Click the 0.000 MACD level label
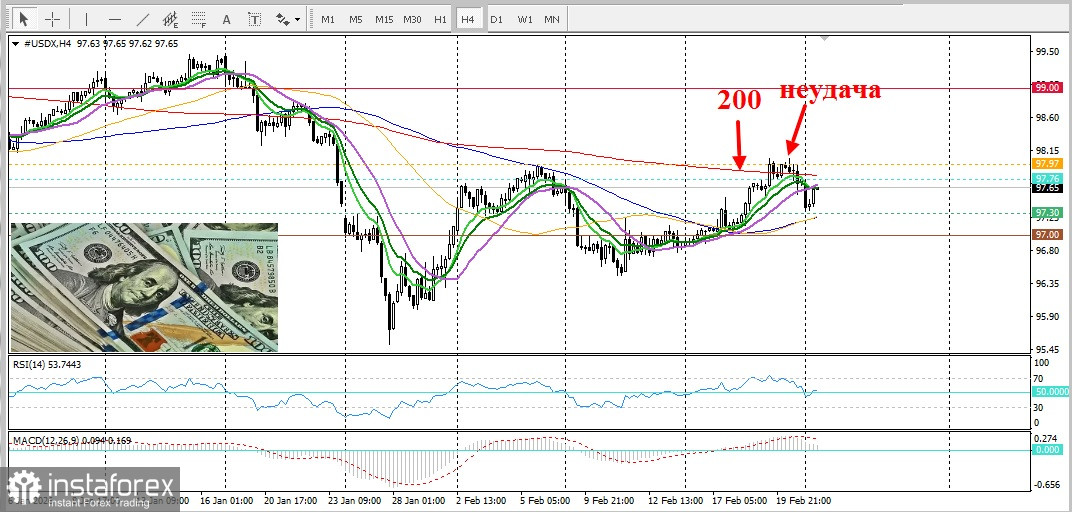The width and height of the screenshot is (1072, 512). pyautogui.click(x=1047, y=450)
